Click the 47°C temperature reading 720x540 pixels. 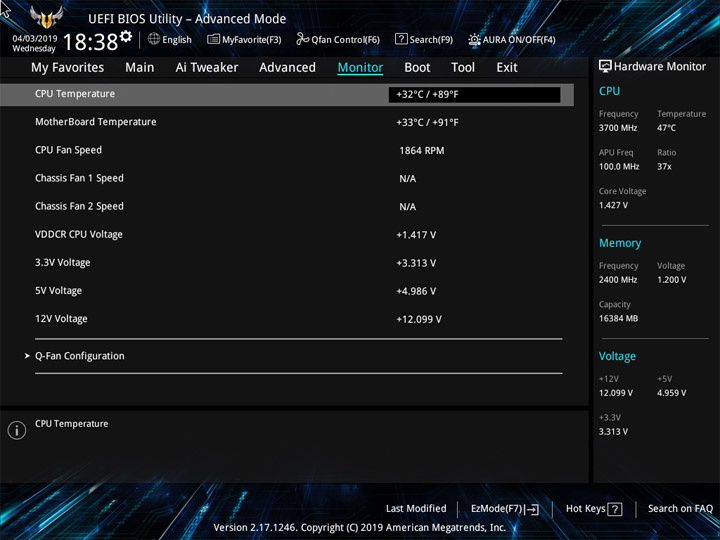click(x=666, y=128)
